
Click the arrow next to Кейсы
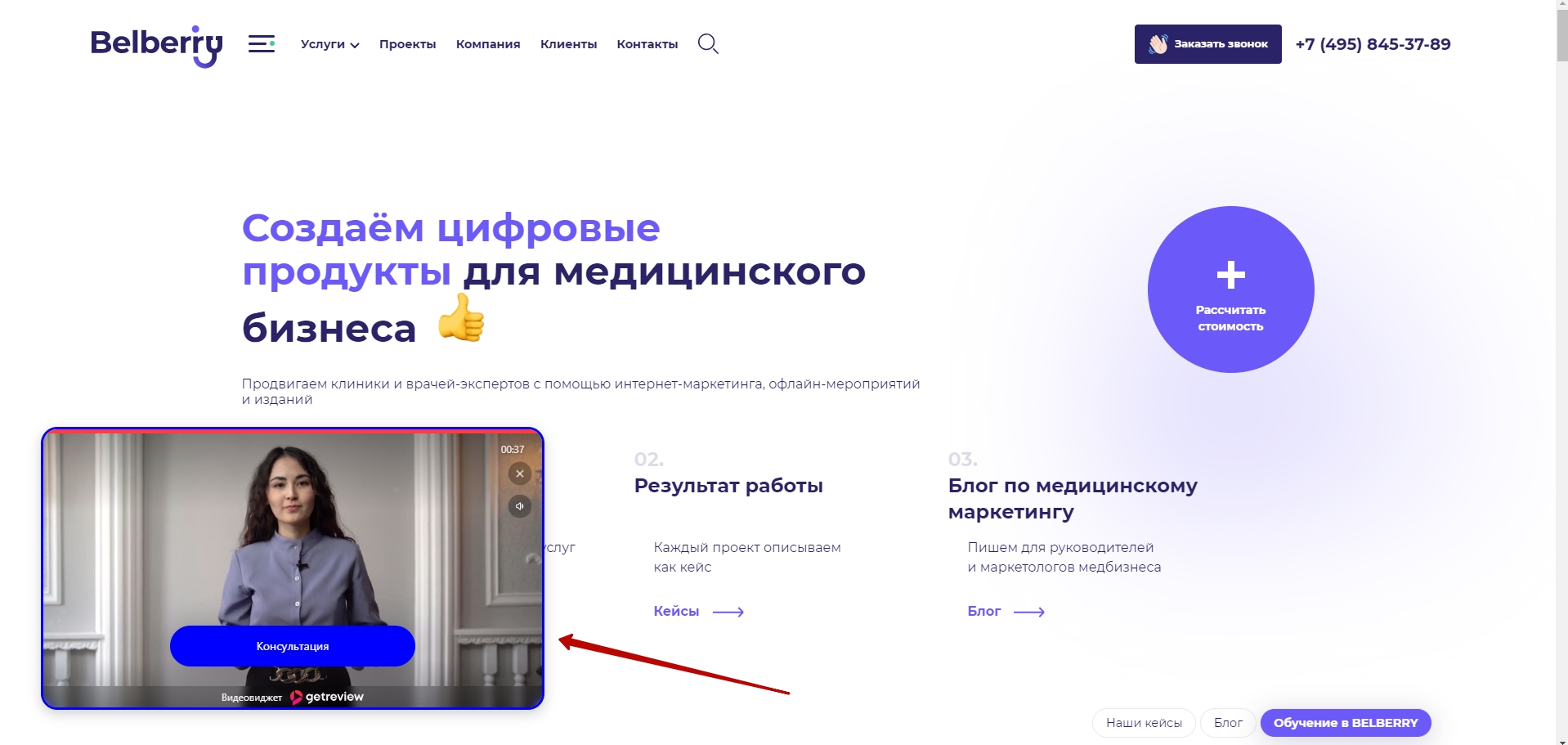tap(728, 612)
